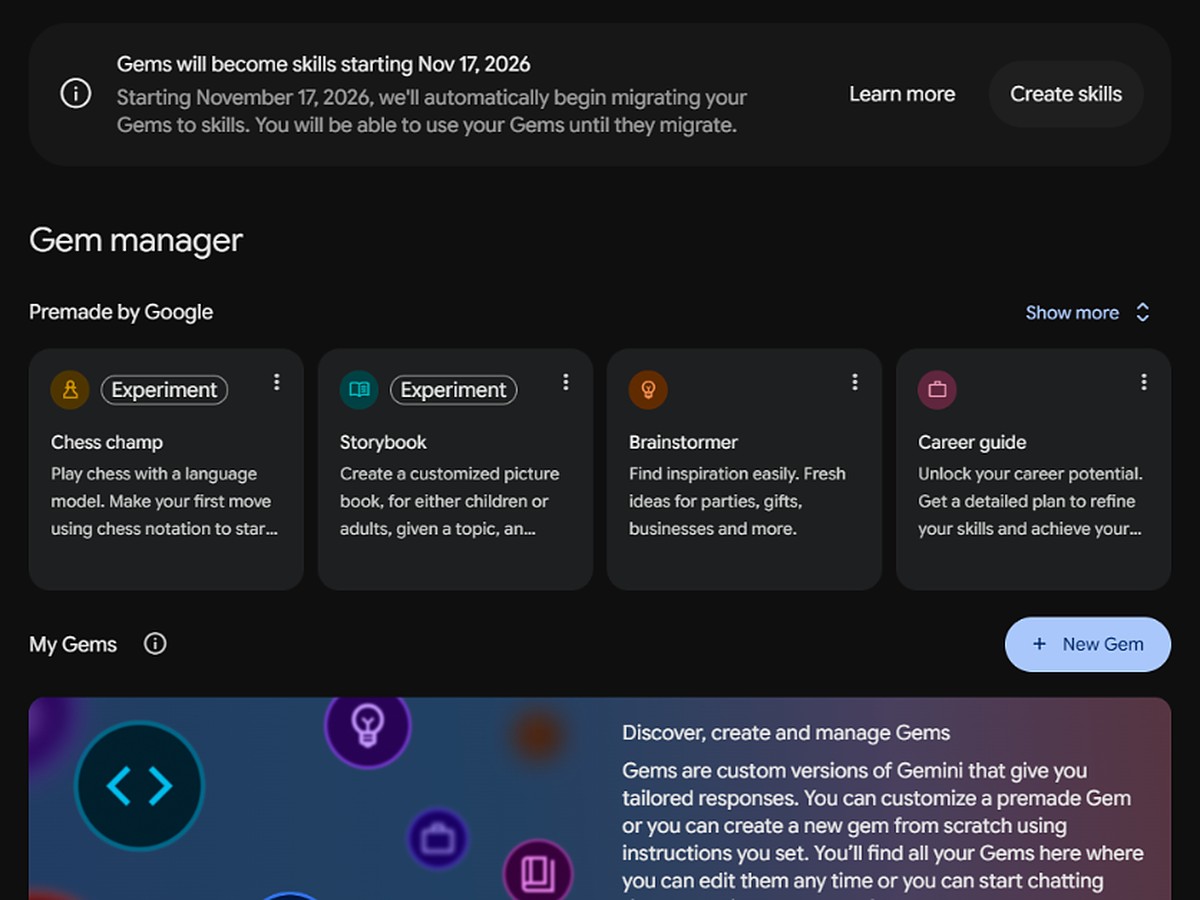
Task: Click the Premade by Google label
Action: pyautogui.click(x=121, y=312)
